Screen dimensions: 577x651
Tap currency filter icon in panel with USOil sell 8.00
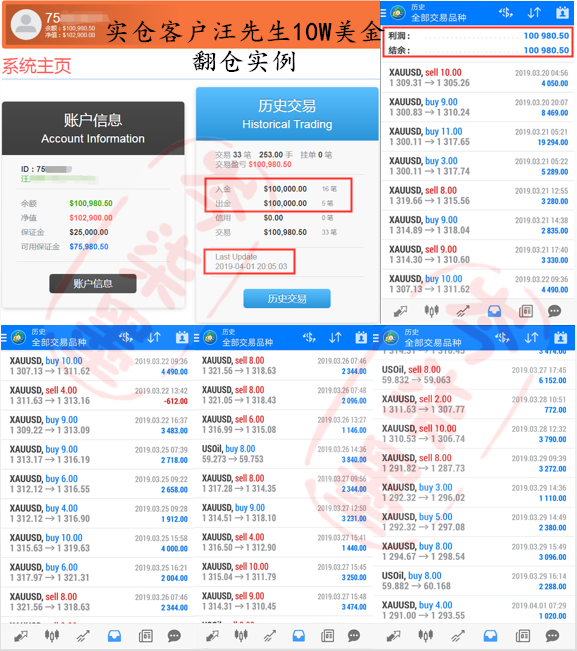click(503, 338)
